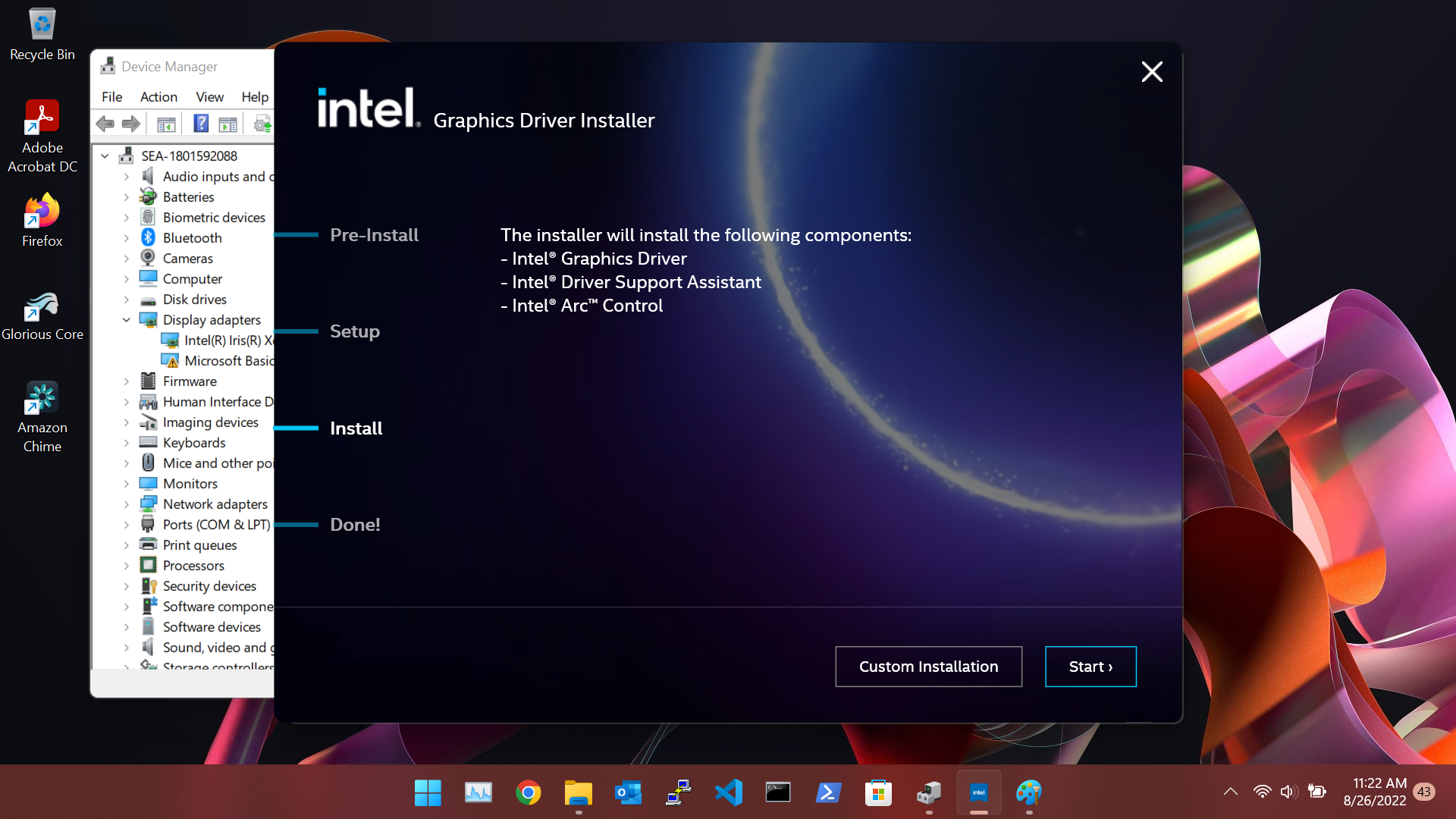Screen dimensions: 1456x819
Task: Select Print queues tree item
Action: click(200, 544)
